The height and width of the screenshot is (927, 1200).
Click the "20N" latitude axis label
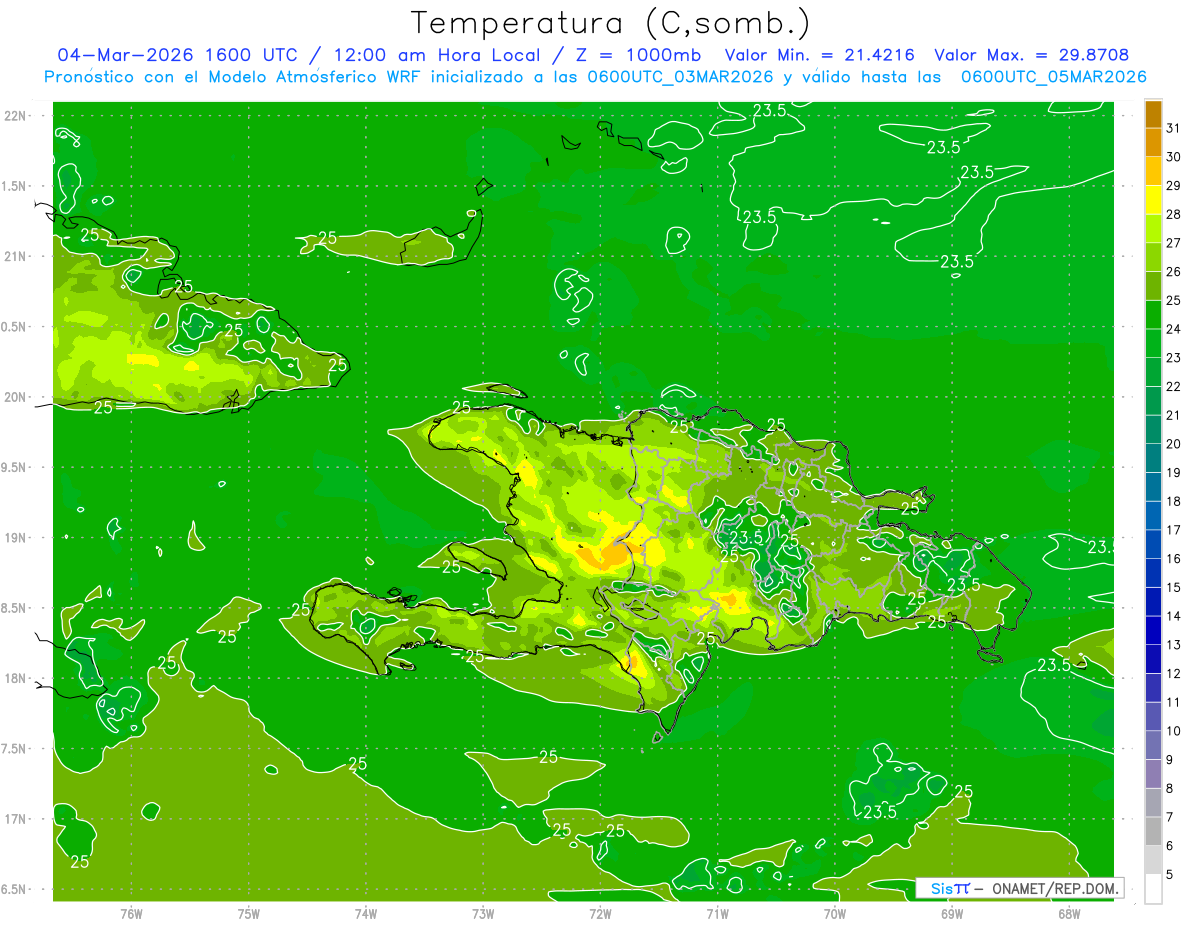15,397
